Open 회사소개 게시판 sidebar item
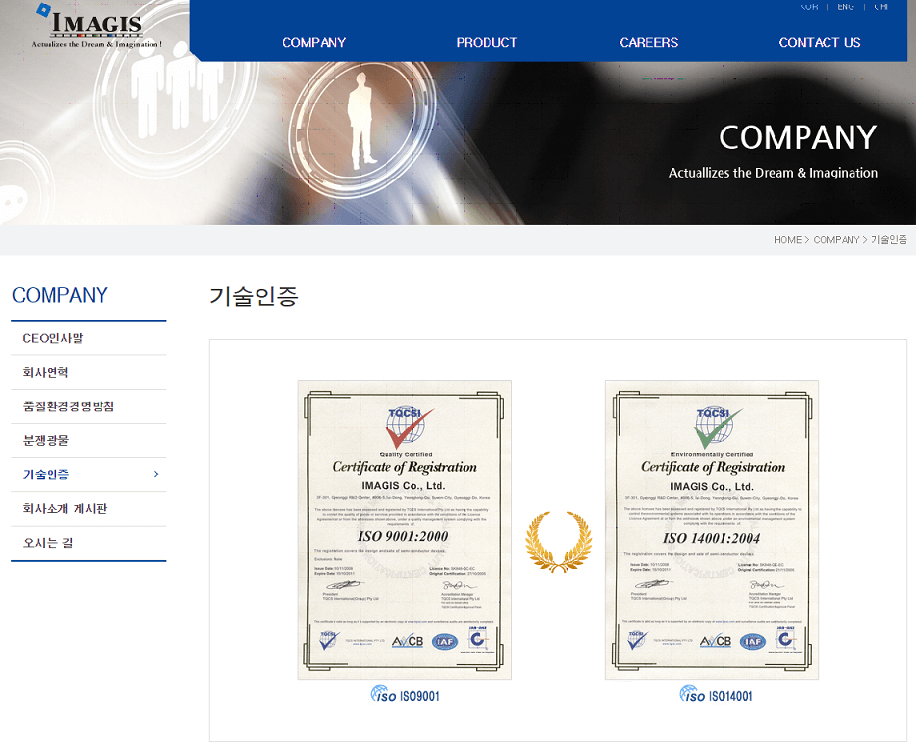Screen dimensions: 916x753 (x=89, y=509)
